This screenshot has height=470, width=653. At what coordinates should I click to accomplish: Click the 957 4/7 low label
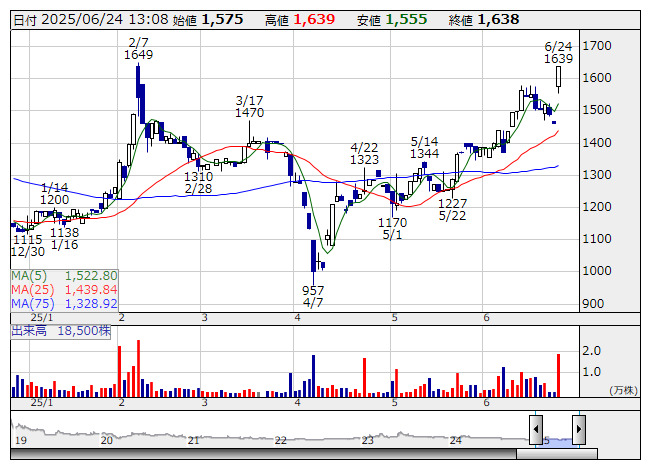313,296
